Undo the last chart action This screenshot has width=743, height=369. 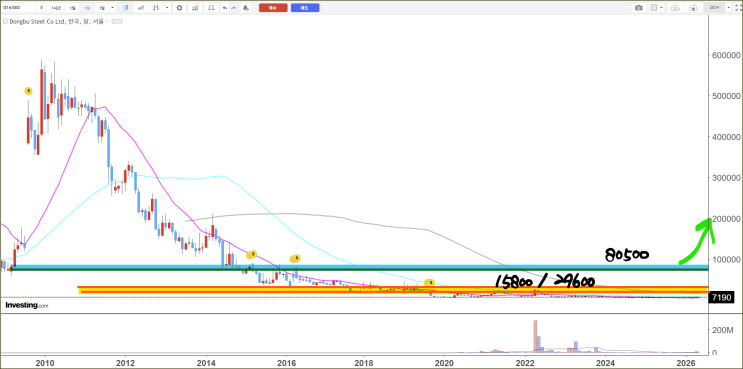(x=225, y=8)
